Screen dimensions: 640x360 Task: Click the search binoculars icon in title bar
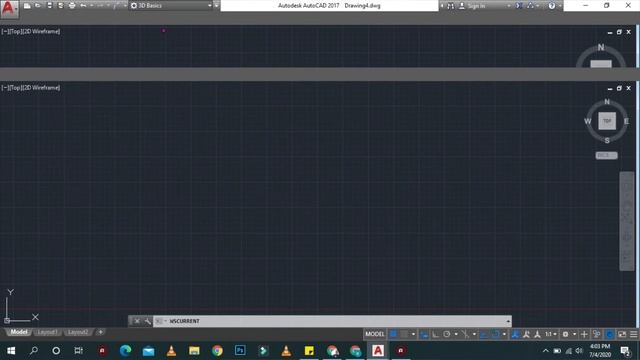451,6
